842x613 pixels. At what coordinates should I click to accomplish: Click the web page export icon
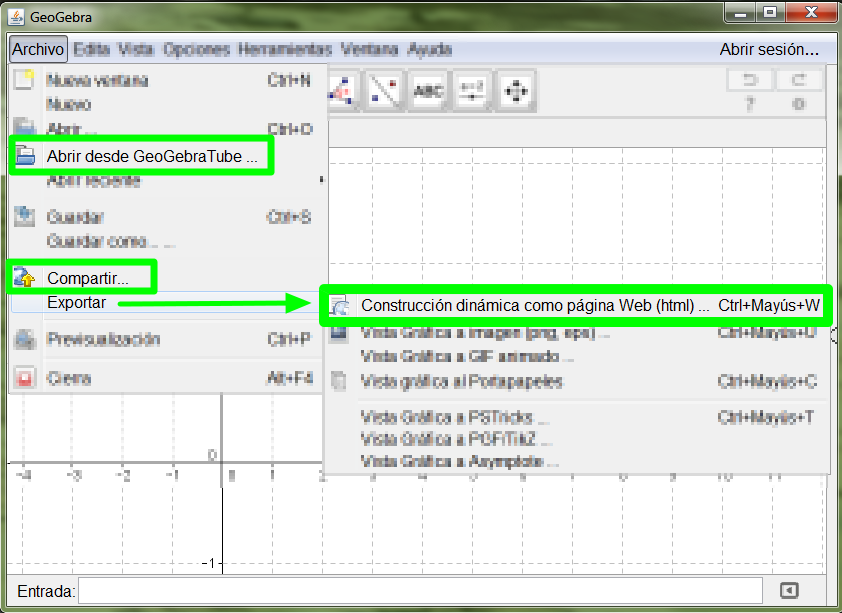tap(339, 306)
